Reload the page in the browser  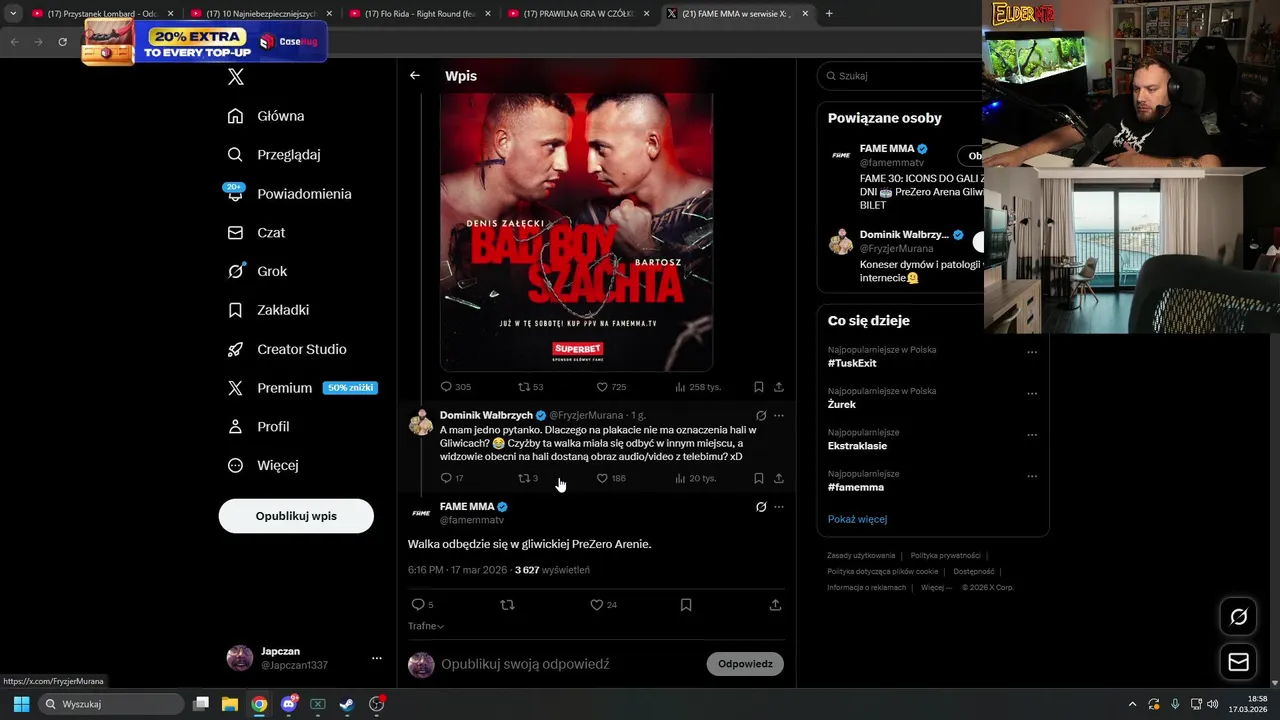coord(63,42)
